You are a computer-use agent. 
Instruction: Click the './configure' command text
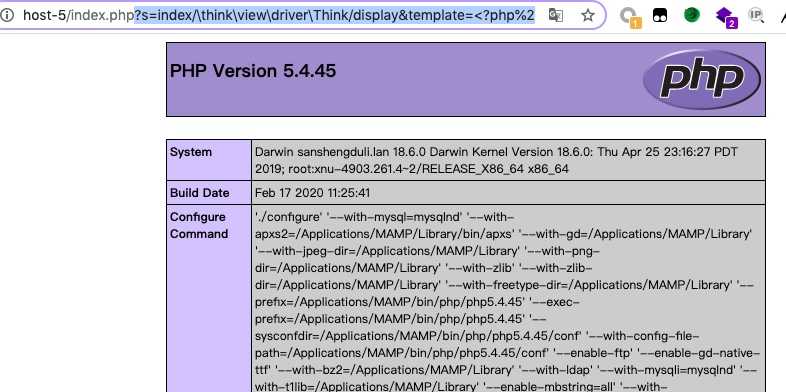288,217
